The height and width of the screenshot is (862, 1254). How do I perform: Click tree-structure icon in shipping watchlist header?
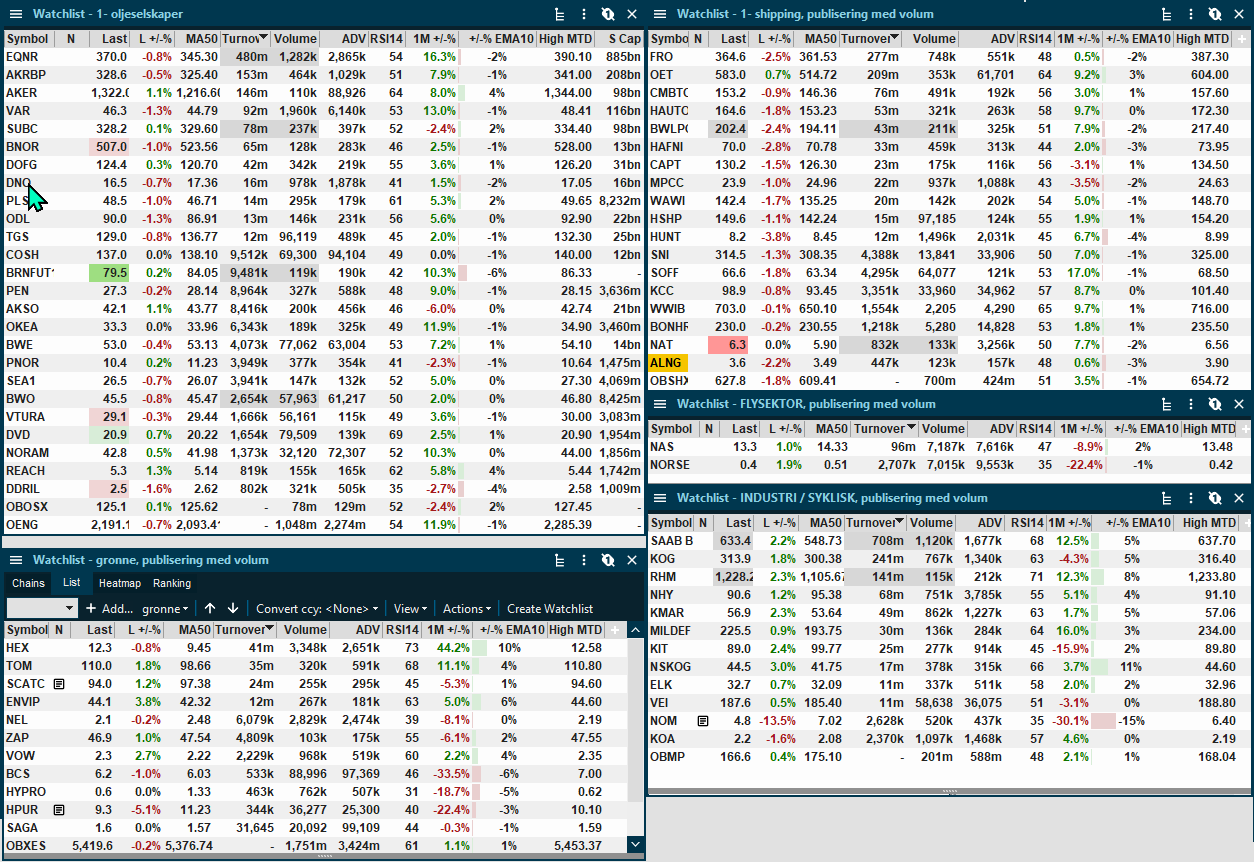coord(1166,14)
